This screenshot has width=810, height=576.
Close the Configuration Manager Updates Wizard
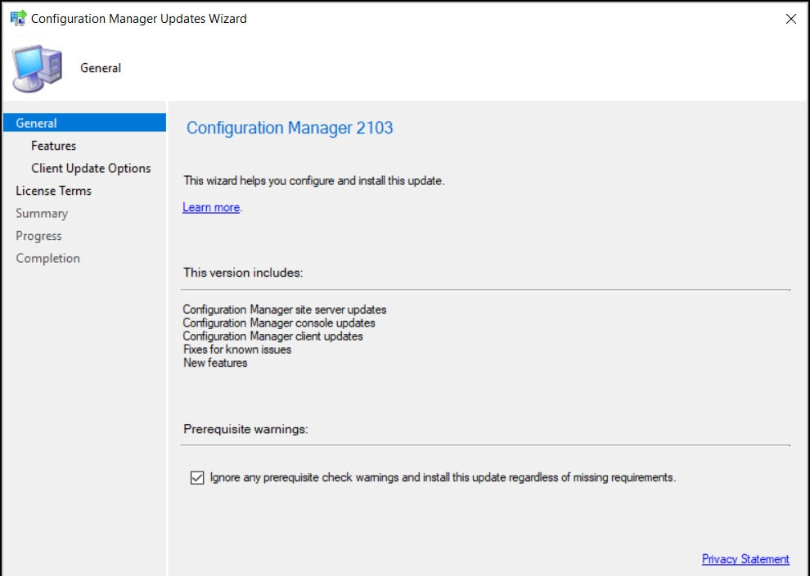coord(790,19)
